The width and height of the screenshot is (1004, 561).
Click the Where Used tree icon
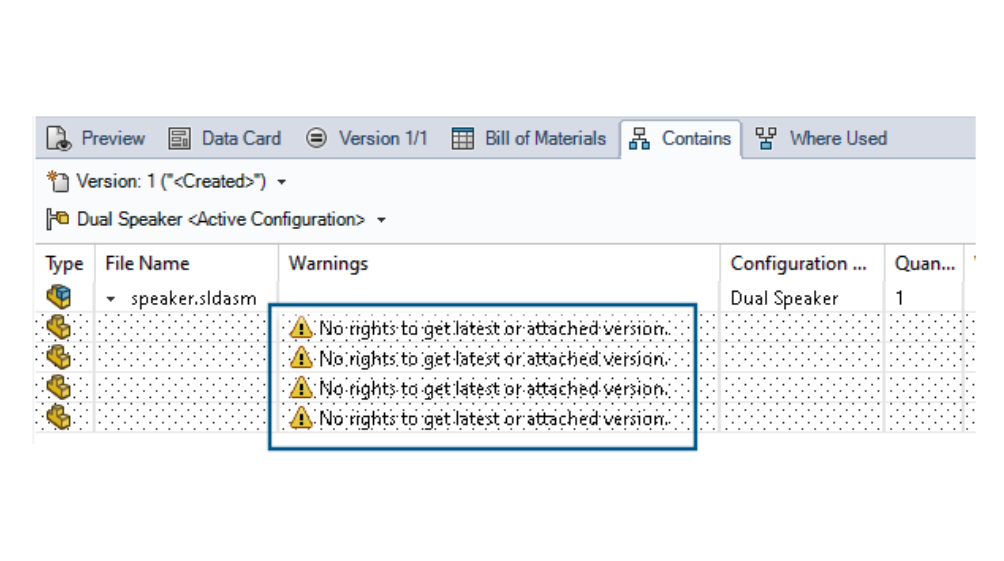tap(766, 138)
